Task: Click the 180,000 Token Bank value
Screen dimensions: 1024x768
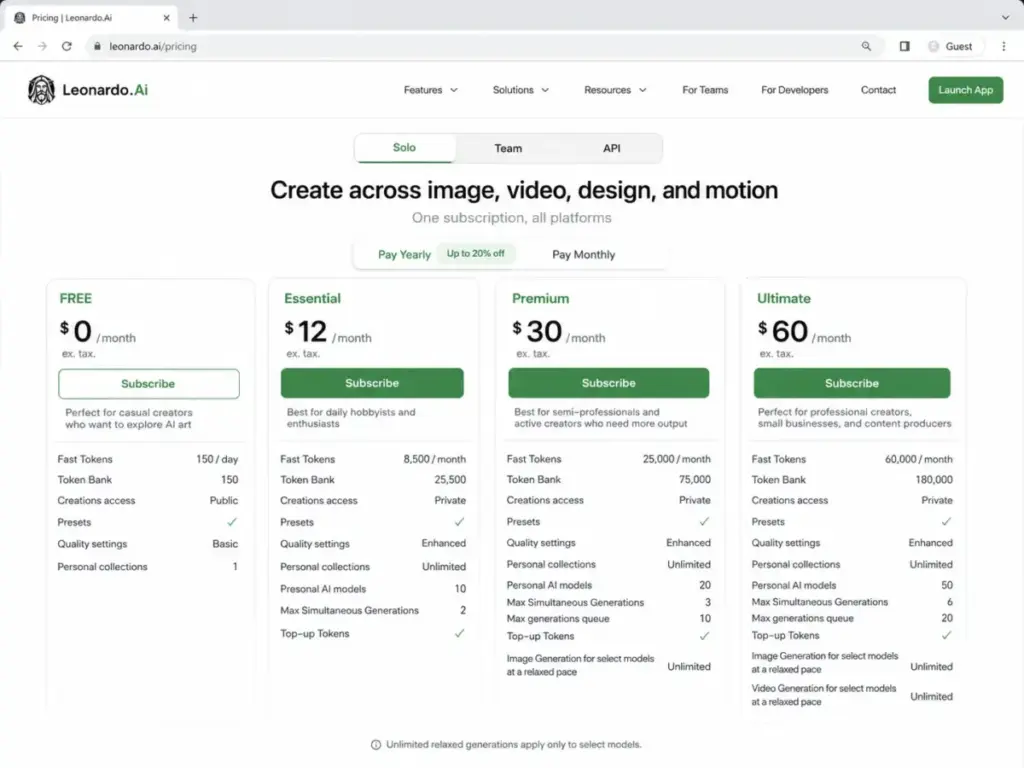Action: coord(934,479)
